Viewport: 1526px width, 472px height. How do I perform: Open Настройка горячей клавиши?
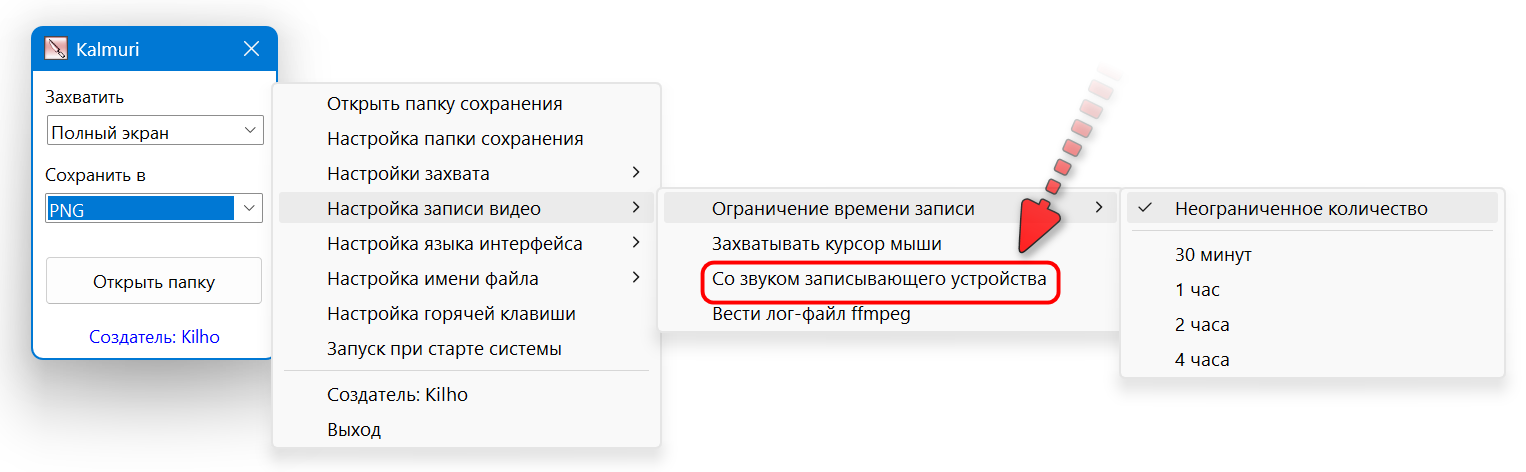[x=451, y=314]
